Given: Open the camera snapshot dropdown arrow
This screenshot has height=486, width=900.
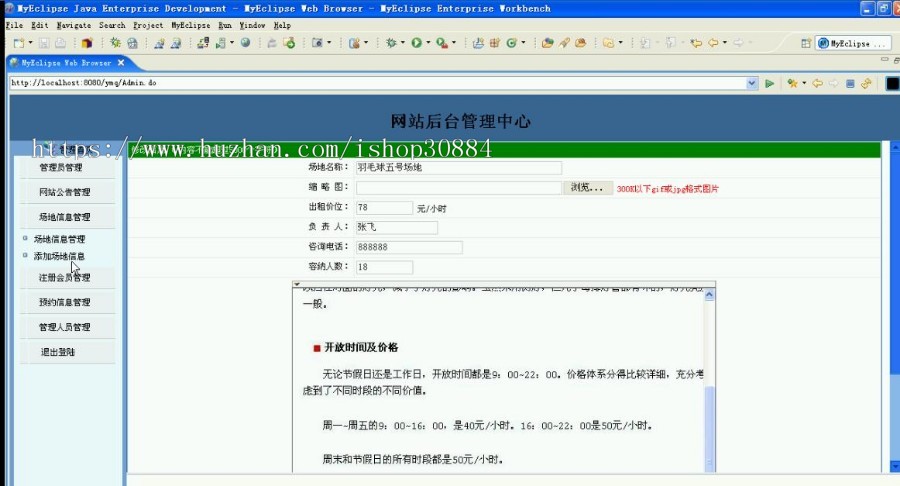Looking at the screenshot, I should 329,43.
